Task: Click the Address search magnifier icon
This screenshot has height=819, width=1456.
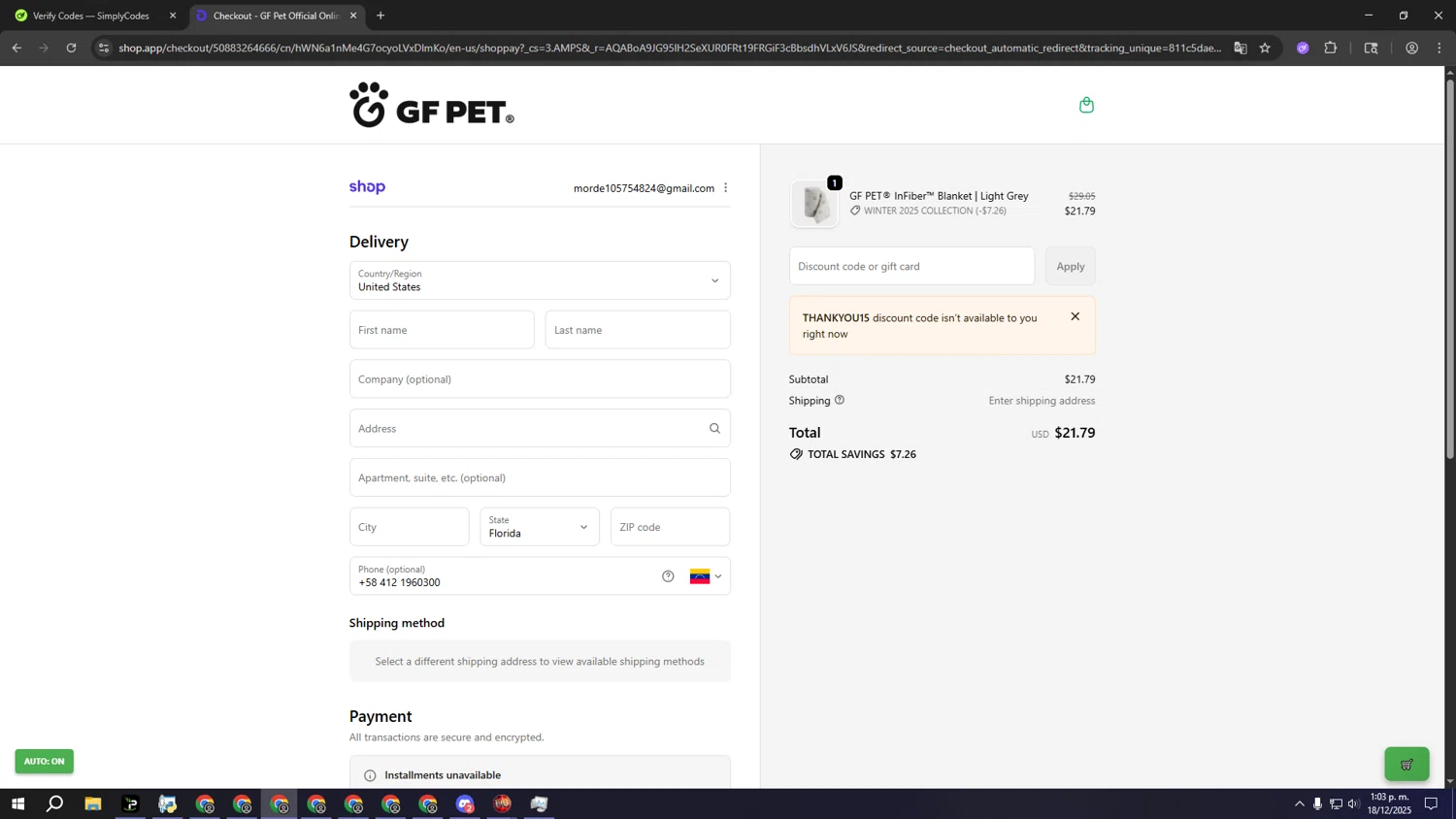Action: coord(714,428)
